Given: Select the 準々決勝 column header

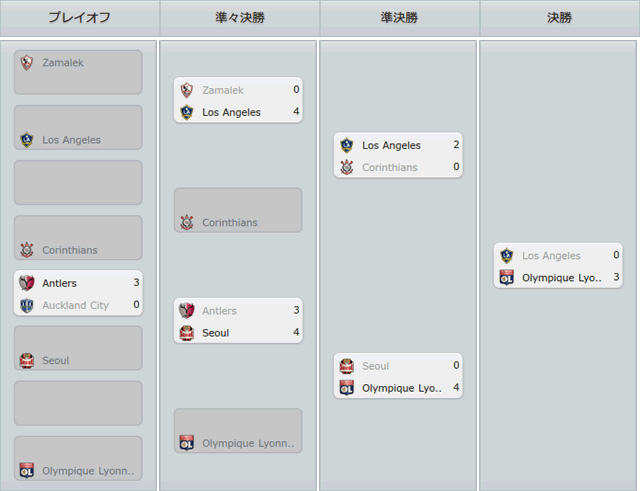Looking at the screenshot, I should [x=240, y=18].
